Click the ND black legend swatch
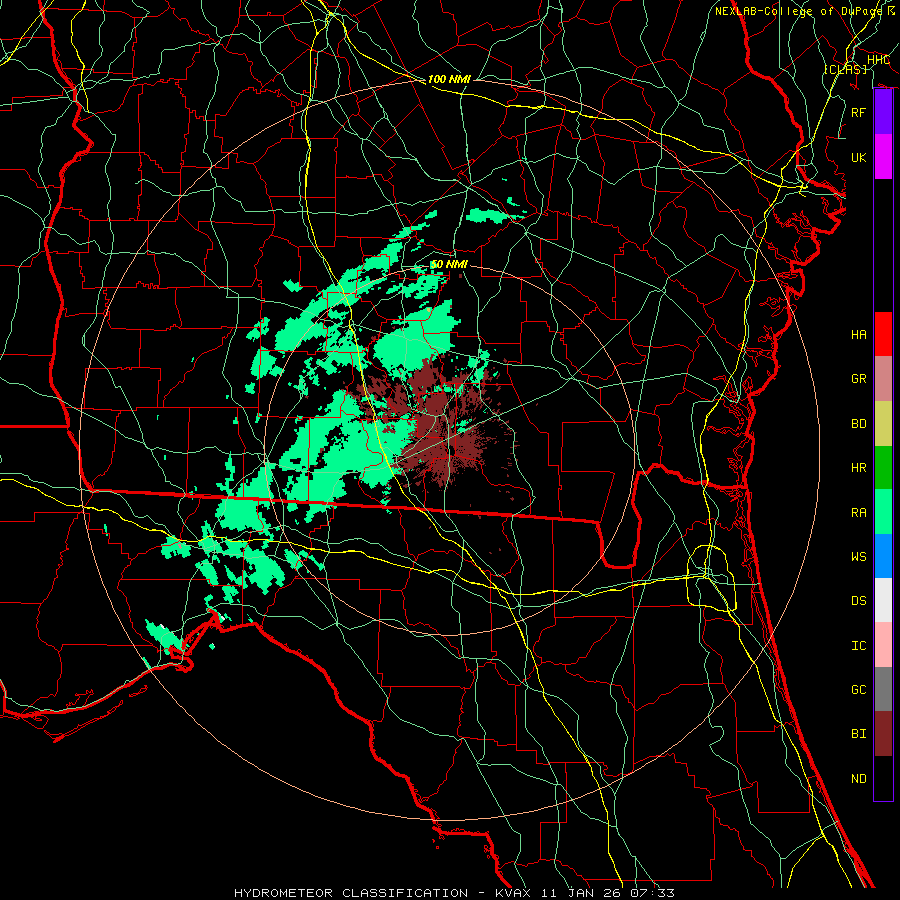This screenshot has height=900, width=900. [x=883, y=778]
